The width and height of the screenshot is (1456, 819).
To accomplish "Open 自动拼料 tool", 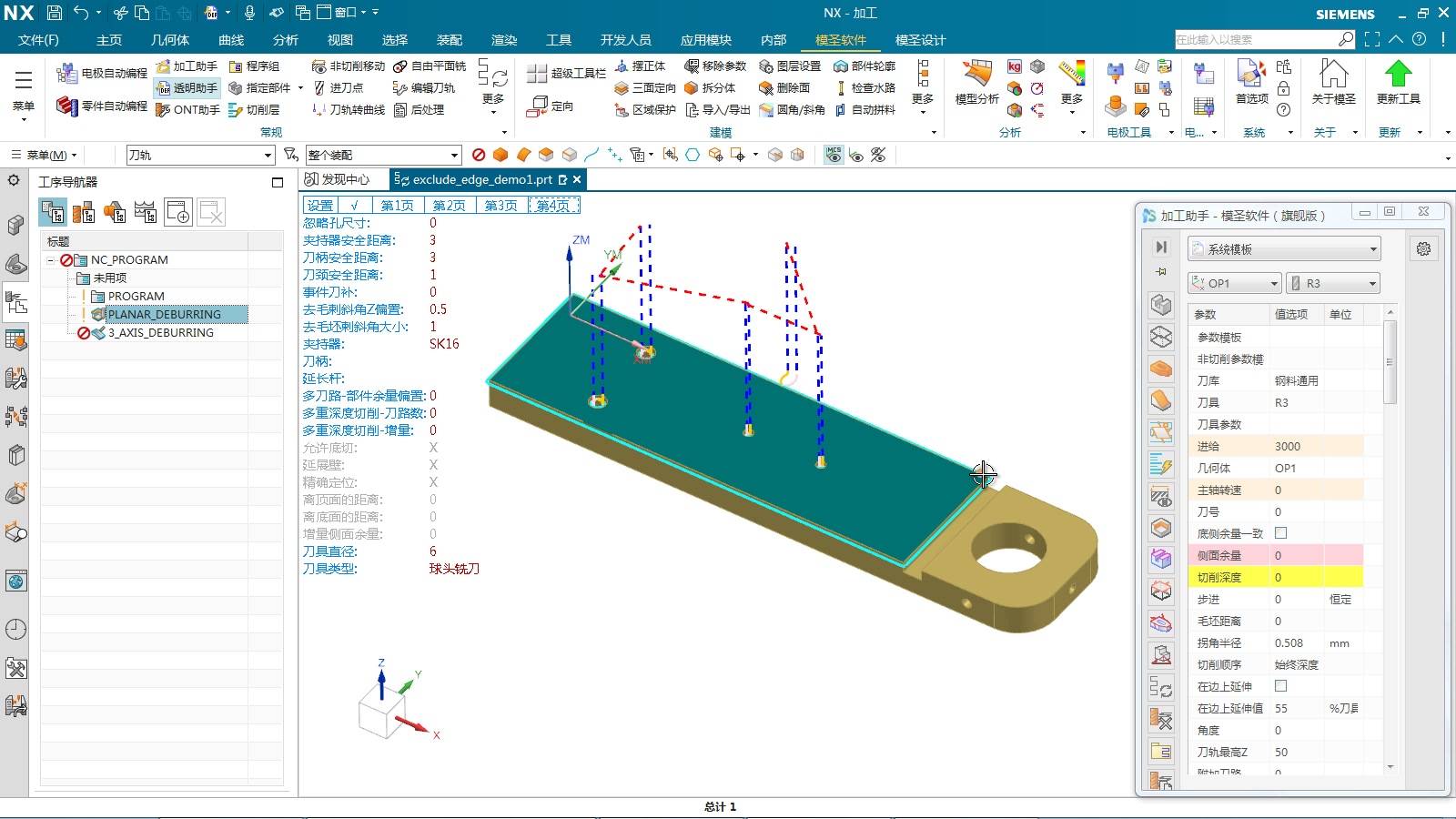I will (x=864, y=110).
